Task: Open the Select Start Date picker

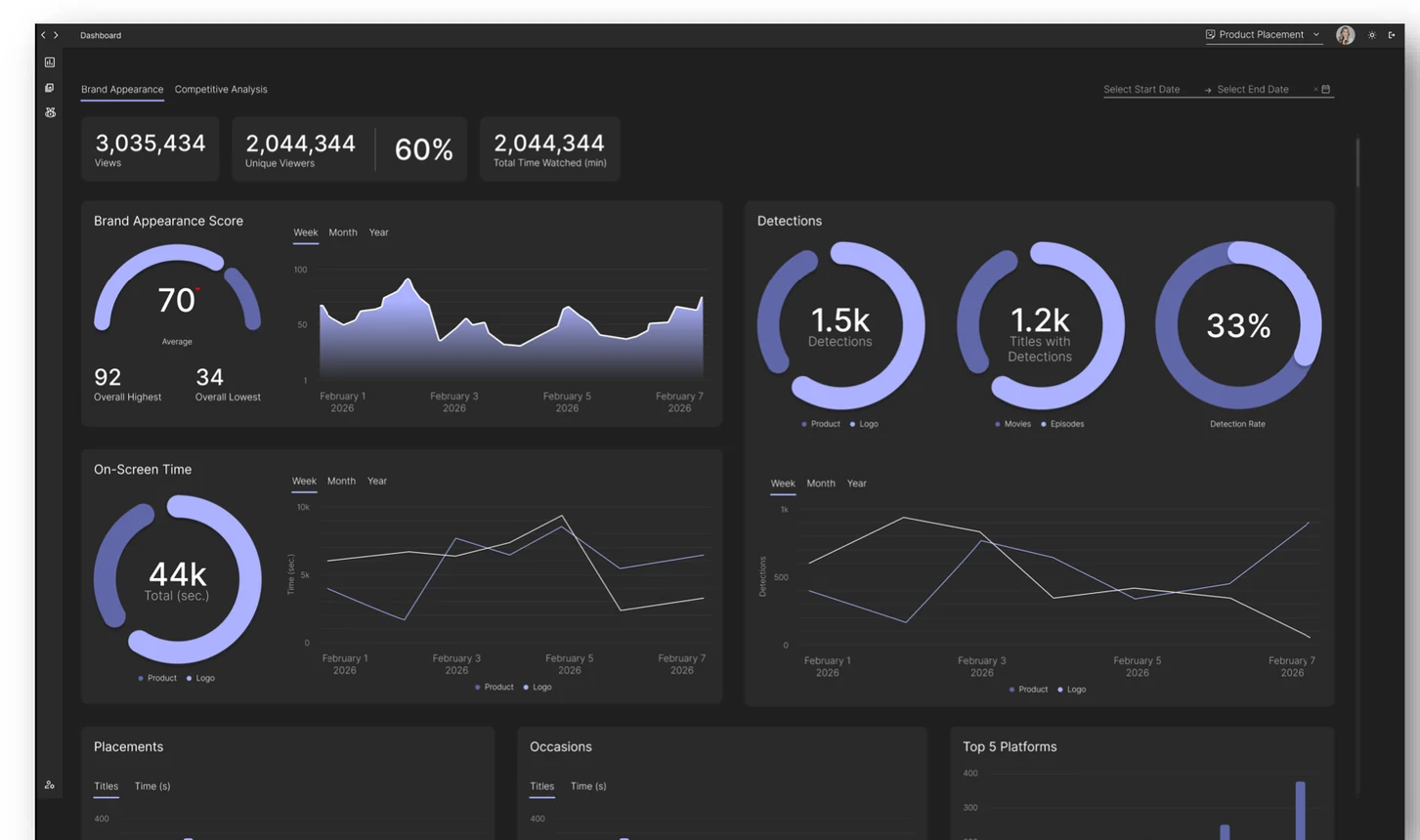Action: (x=1141, y=89)
